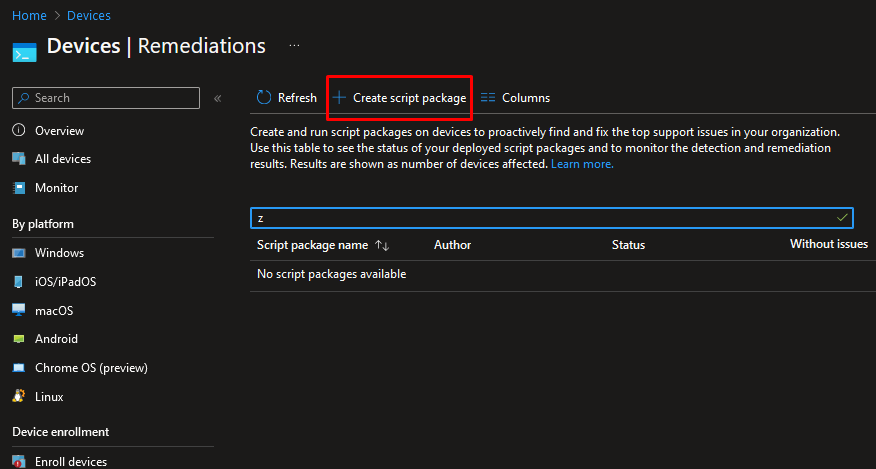Screen dimensions: 876x469
Task: Click the Linux penguin icon
Action: [x=19, y=396]
